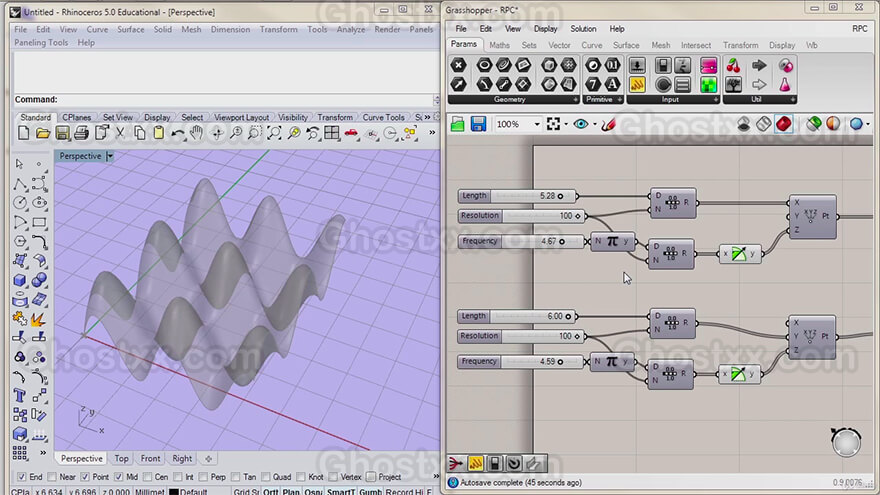The width and height of the screenshot is (880, 495).
Task: Open the Curve menu in Rhino
Action: [97, 29]
